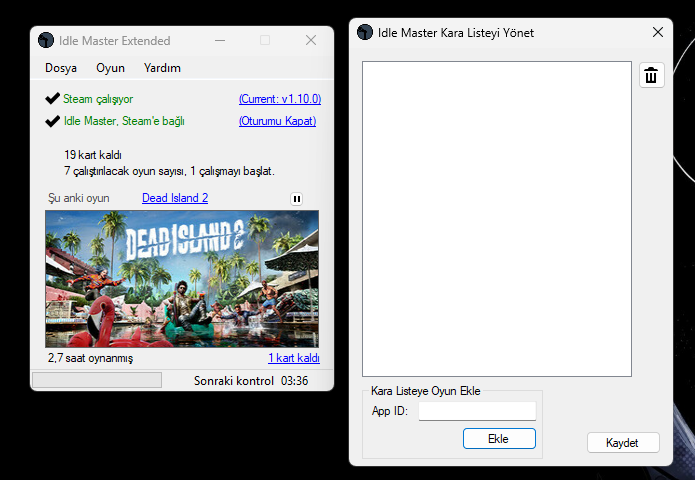Click the Idle Master Extended title bar app icon
This screenshot has height=480, width=695.
point(46,40)
